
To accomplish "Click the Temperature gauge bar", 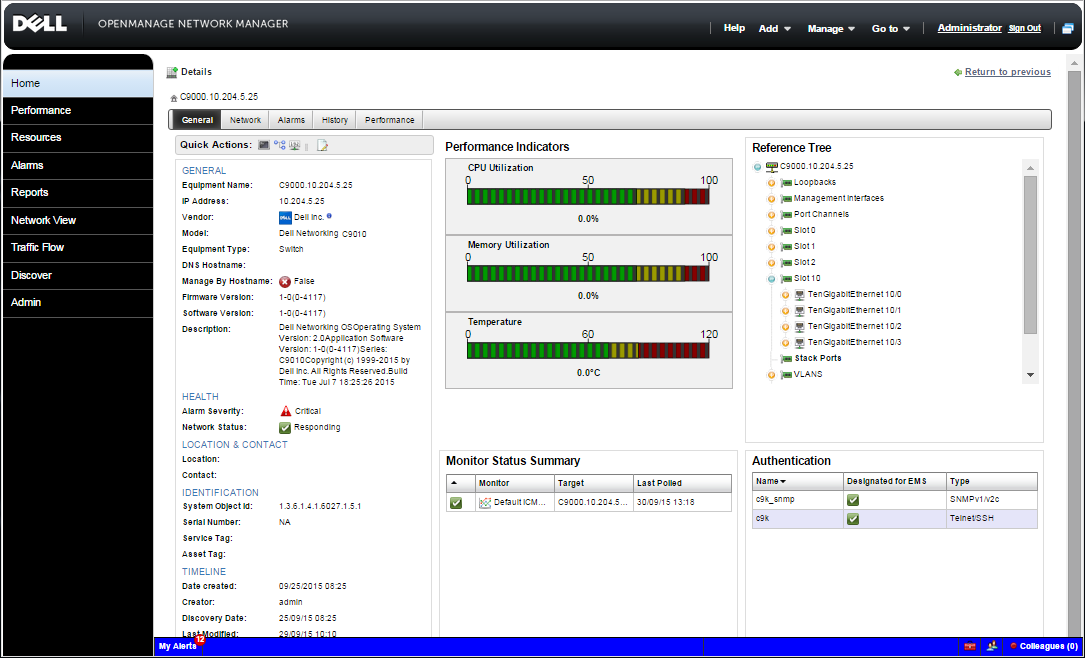I will (x=588, y=350).
